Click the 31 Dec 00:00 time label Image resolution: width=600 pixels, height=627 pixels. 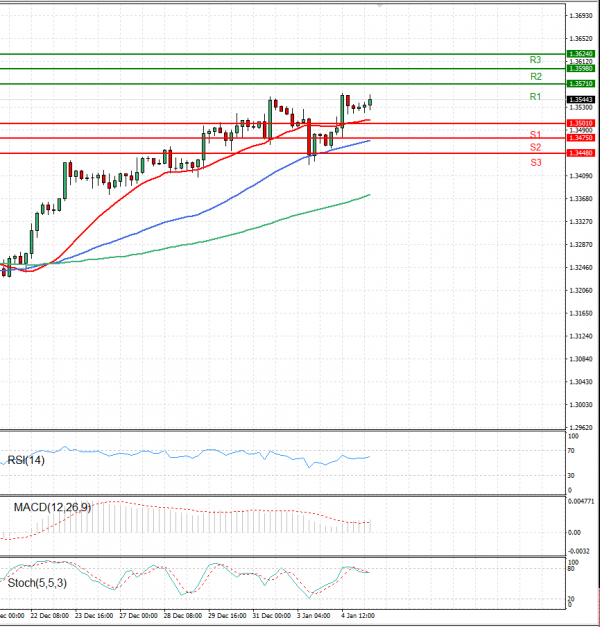[x=272, y=615]
